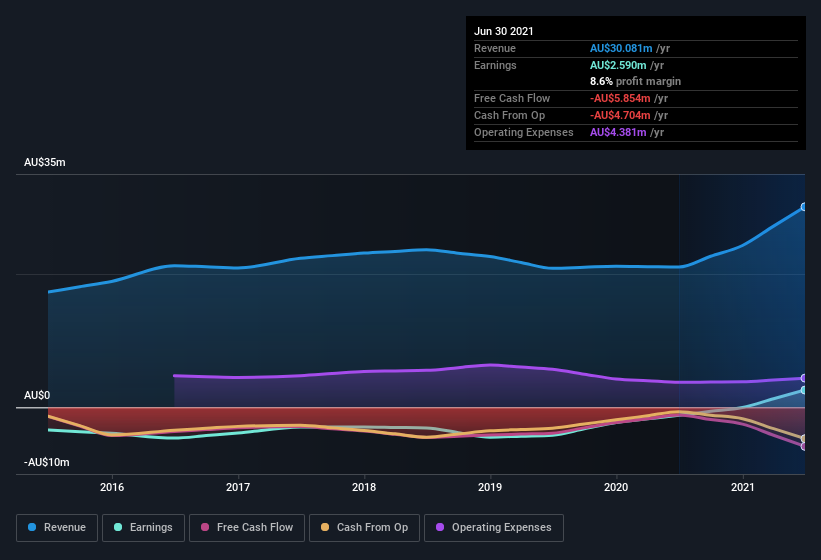
Task: Click the 8.6% profit margin text
Action: [635, 81]
